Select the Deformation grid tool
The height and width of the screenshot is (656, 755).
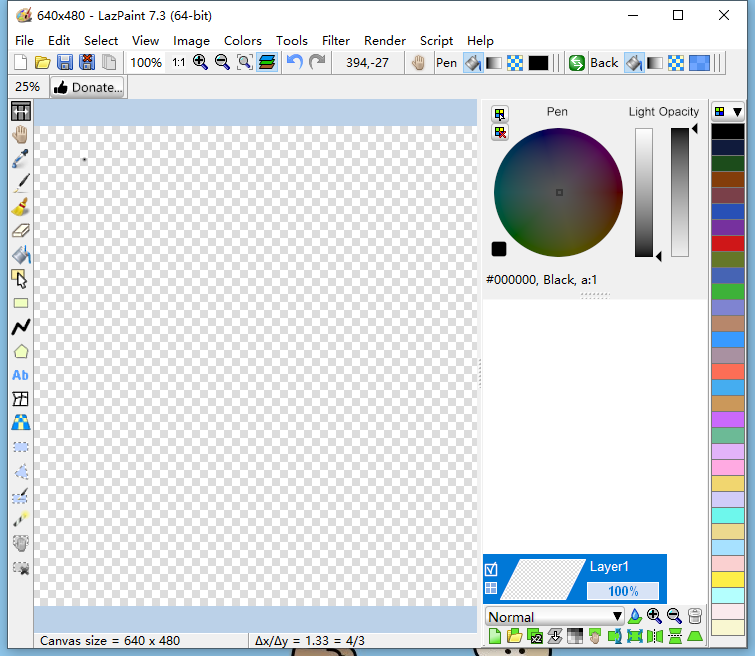[x=20, y=399]
